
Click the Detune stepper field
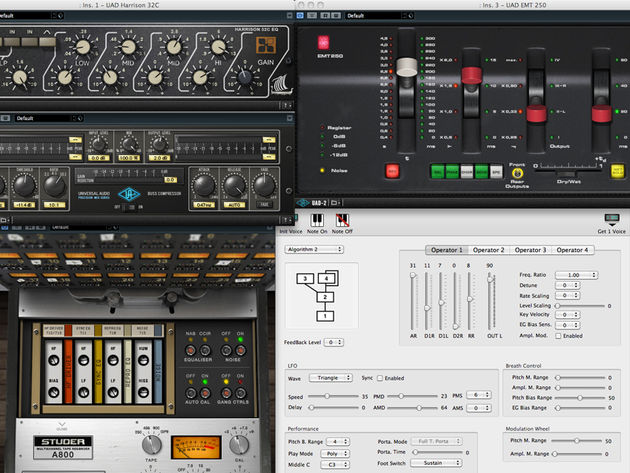(x=567, y=285)
